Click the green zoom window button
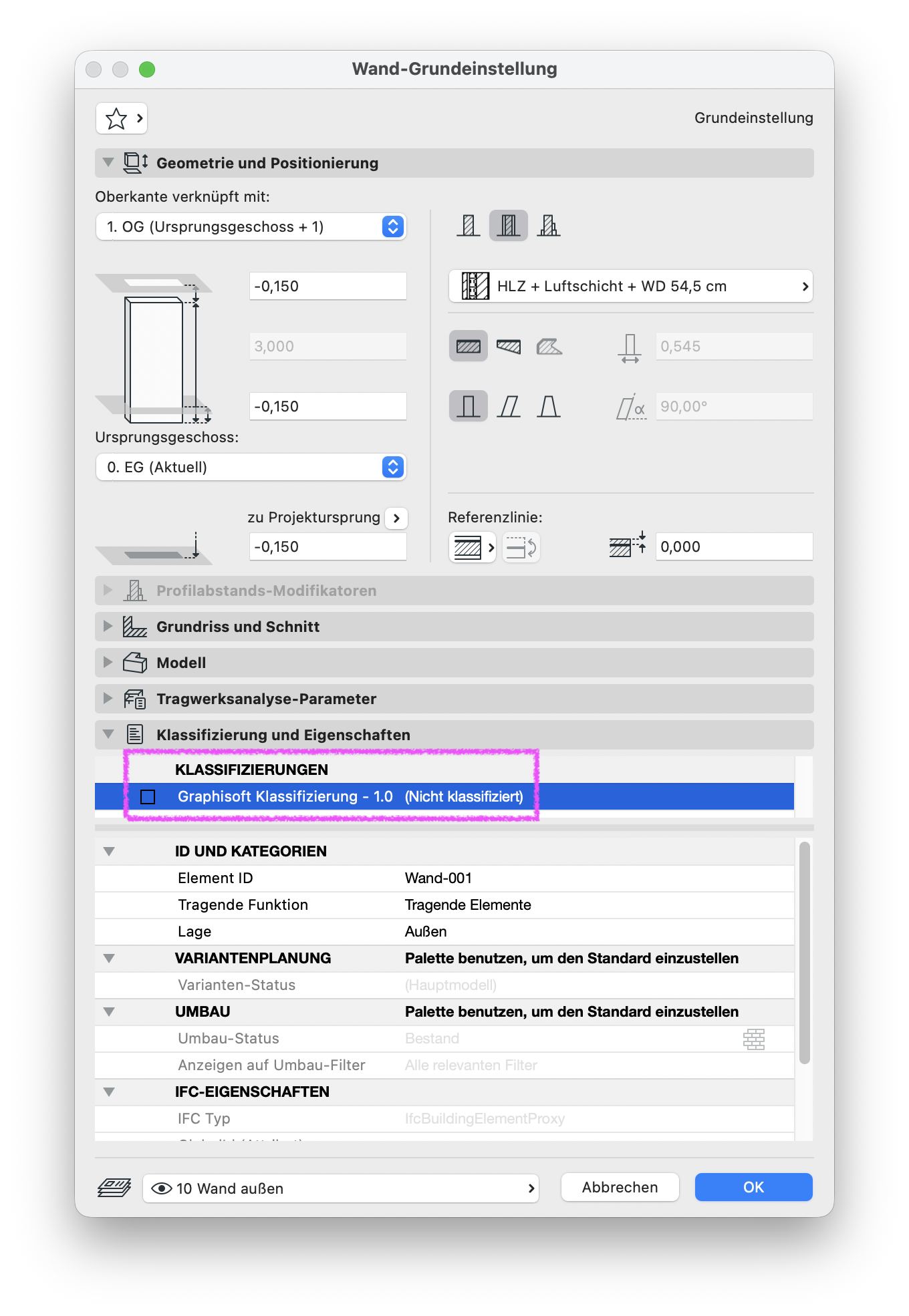This screenshot has width=909, height=1316. tap(147, 69)
